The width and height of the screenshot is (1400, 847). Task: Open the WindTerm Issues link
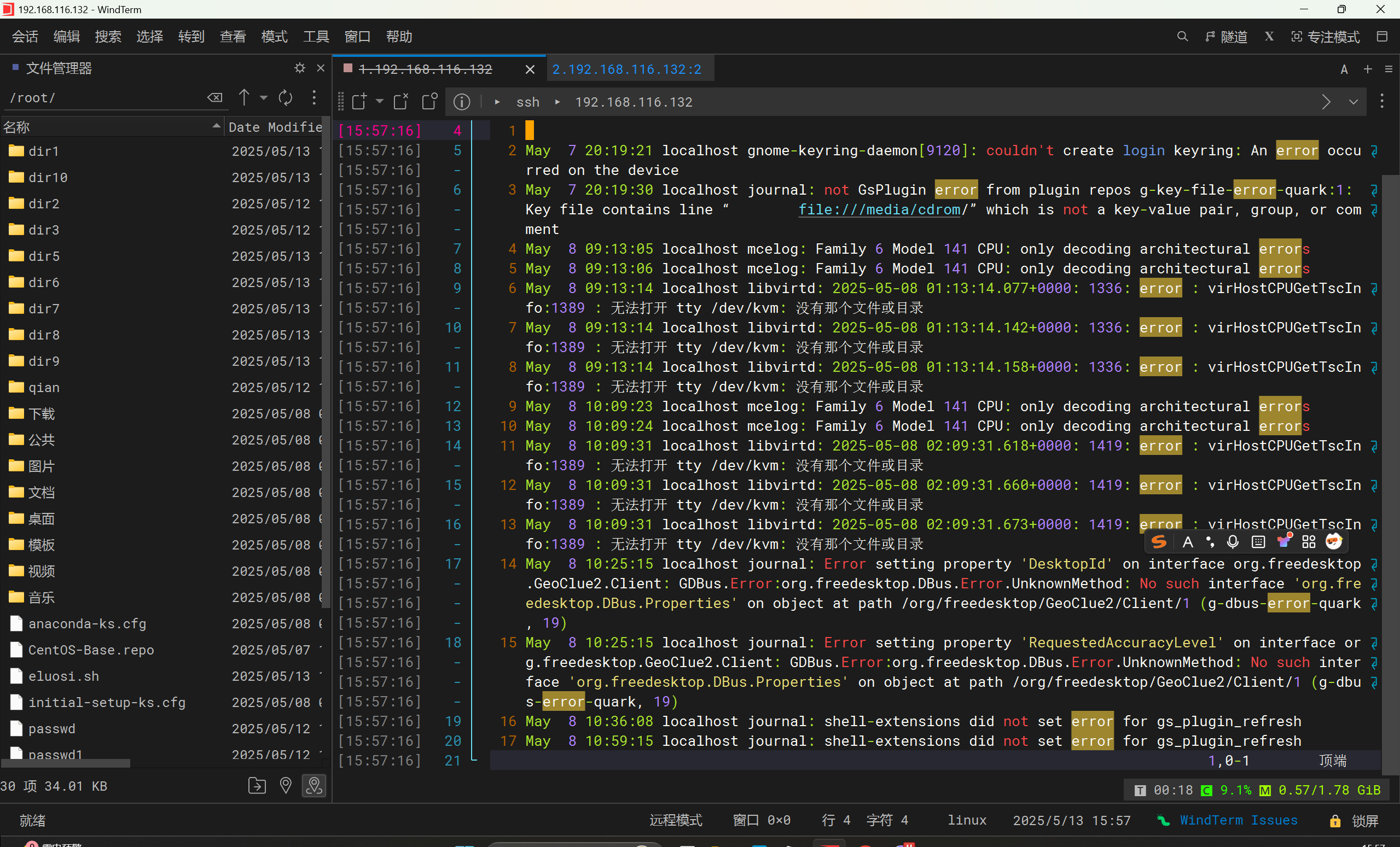1238,820
